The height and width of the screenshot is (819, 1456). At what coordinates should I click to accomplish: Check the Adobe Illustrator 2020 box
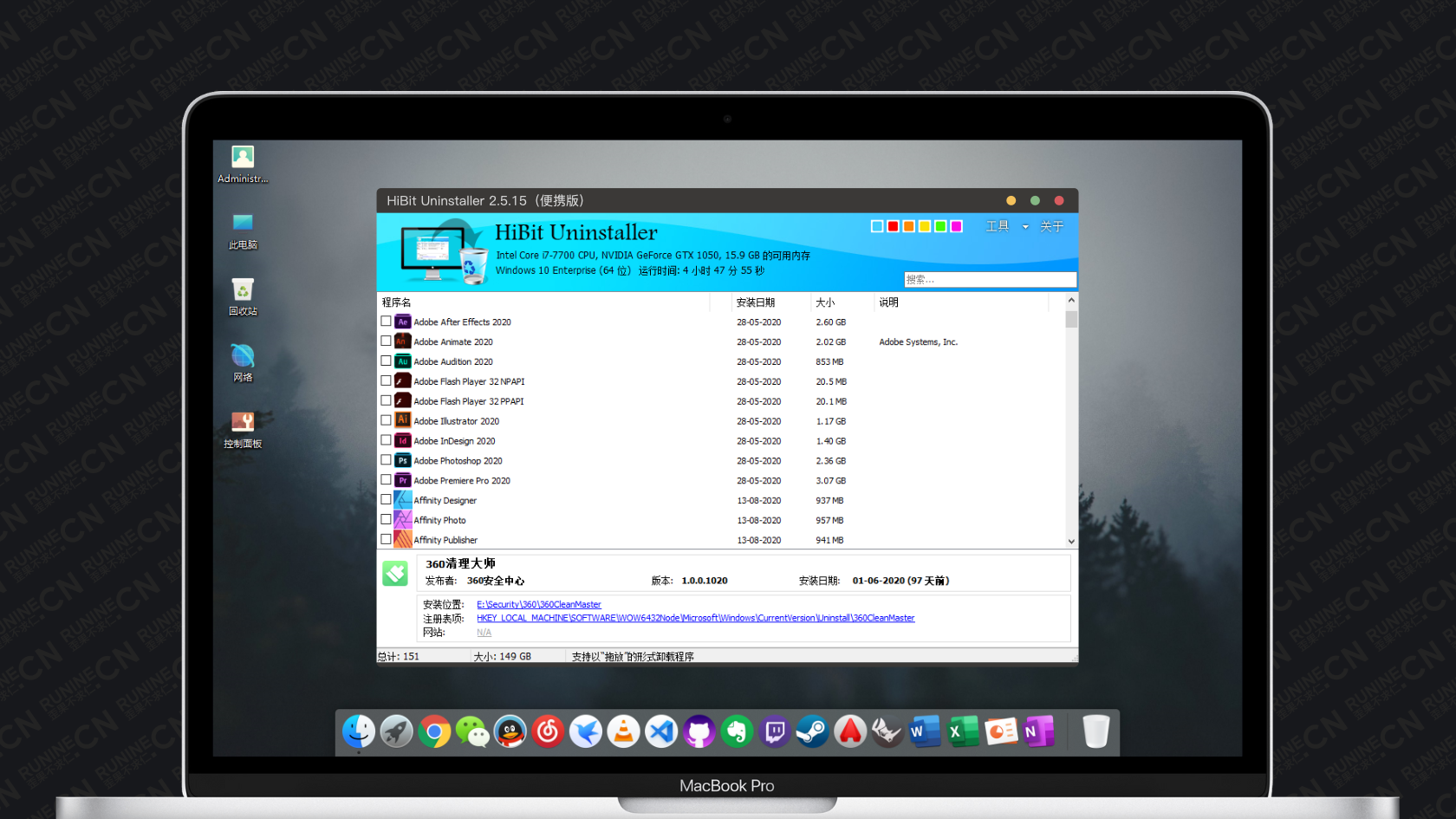tap(386, 420)
